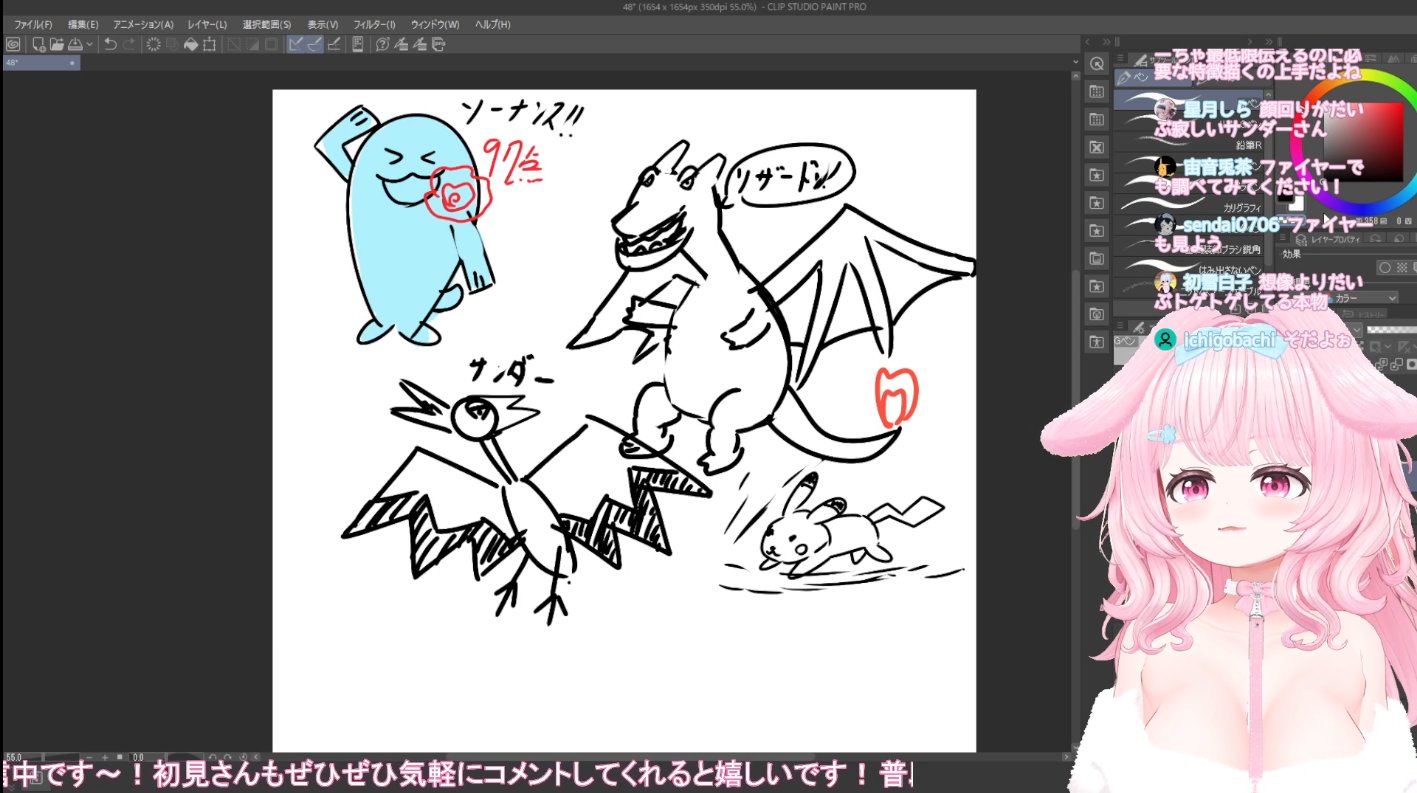This screenshot has width=1417, height=793.
Task: Select the transparent color chip
Action: click(x=1291, y=219)
